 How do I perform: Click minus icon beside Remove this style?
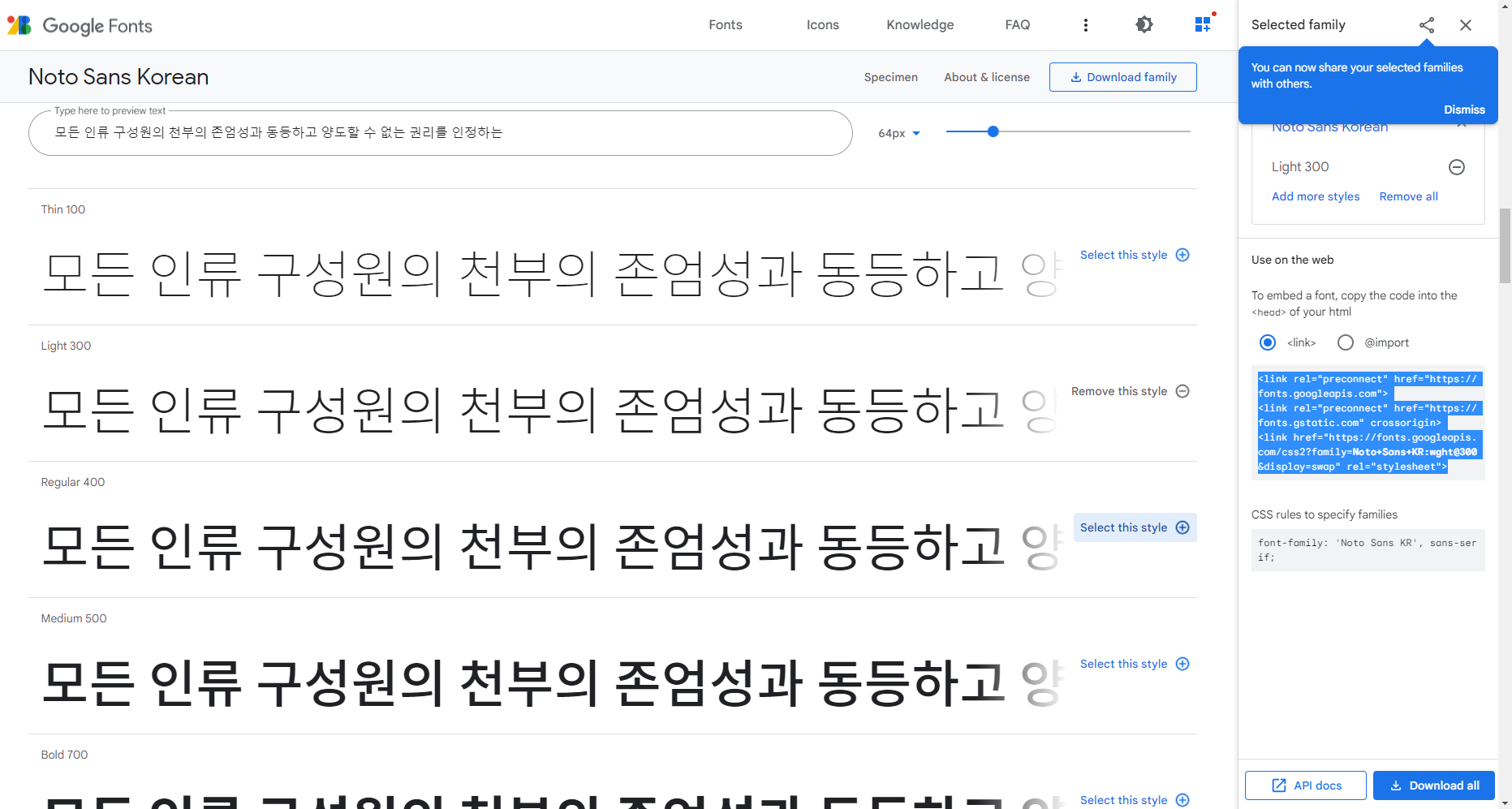pyautogui.click(x=1183, y=391)
